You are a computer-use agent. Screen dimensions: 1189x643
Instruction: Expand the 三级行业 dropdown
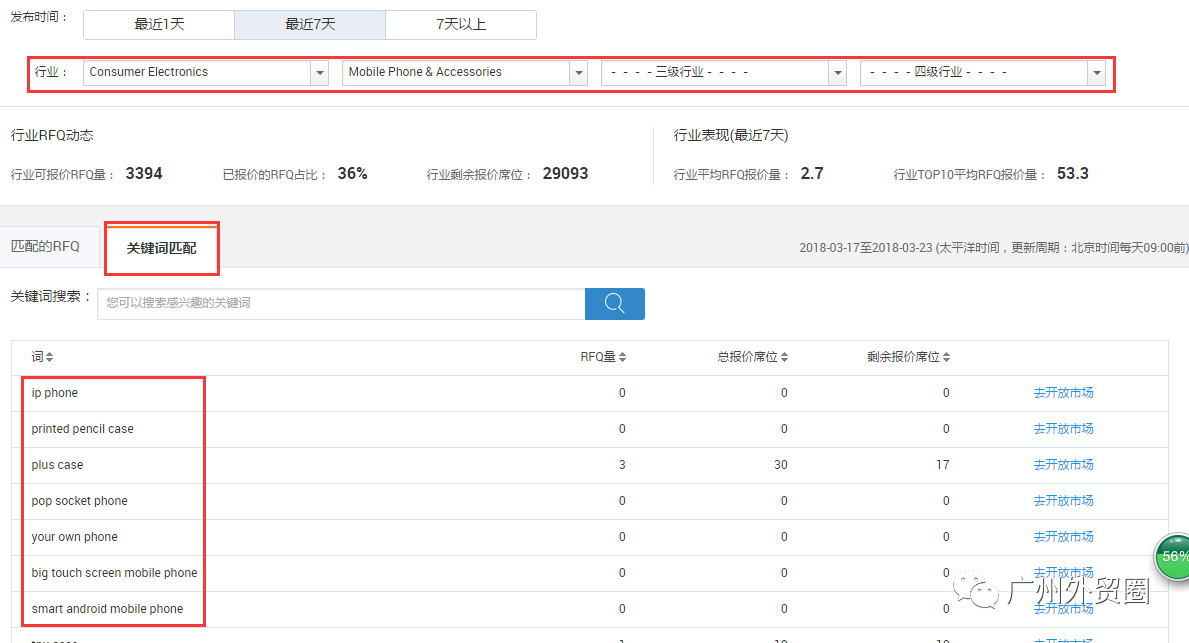723,72
